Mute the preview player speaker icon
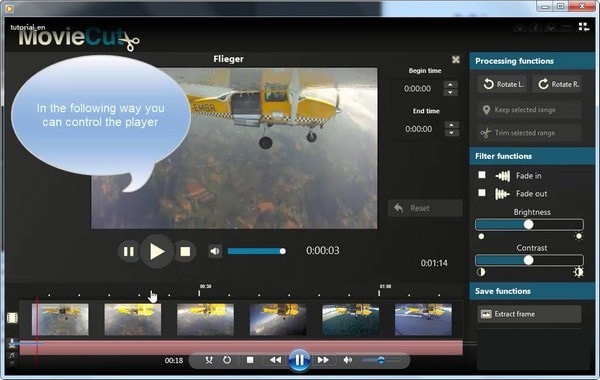 (x=215, y=251)
